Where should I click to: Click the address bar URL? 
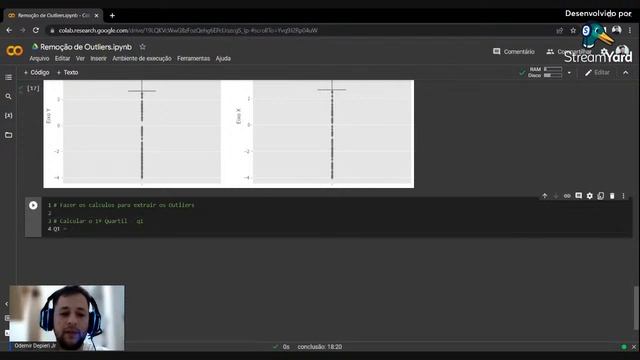pyautogui.click(x=188, y=30)
